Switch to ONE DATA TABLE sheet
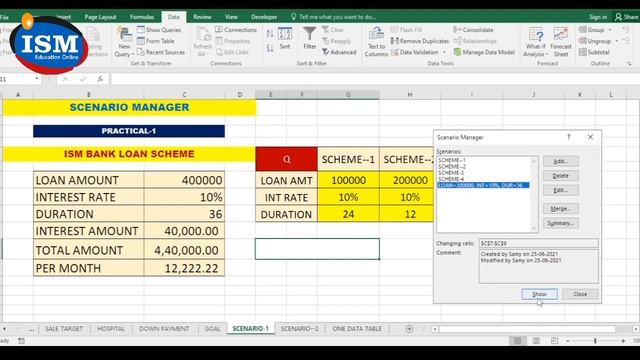640x360 pixels. (357, 329)
